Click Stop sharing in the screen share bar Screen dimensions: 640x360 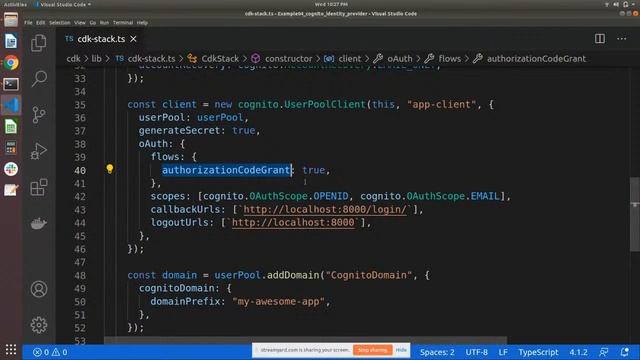[373, 350]
